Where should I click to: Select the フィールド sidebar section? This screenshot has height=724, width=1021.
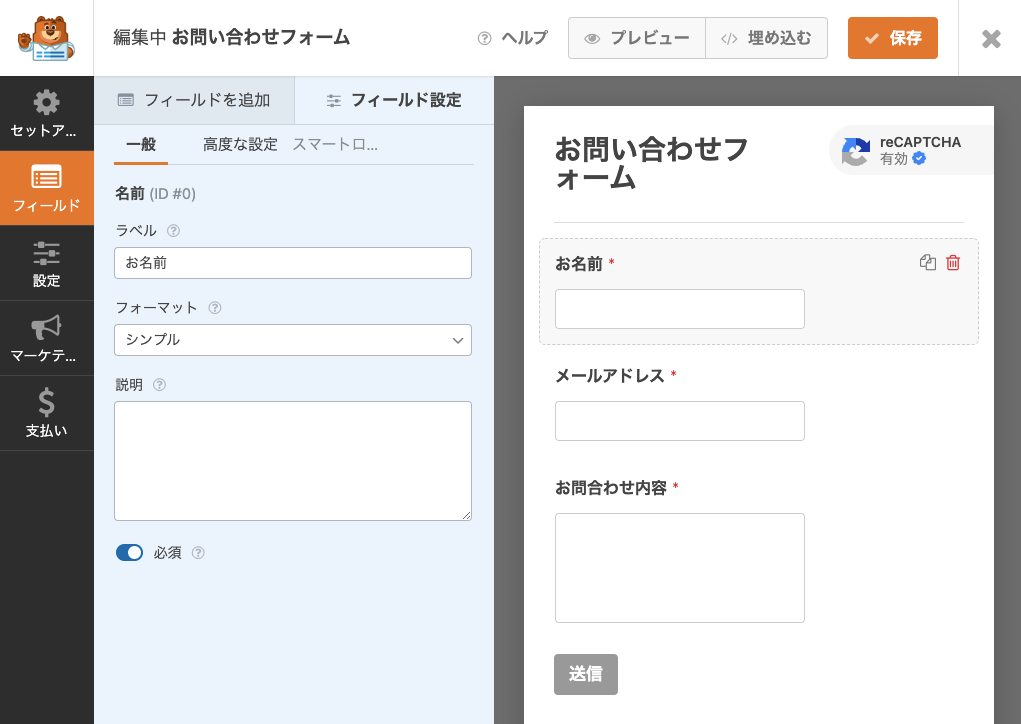pos(46,188)
